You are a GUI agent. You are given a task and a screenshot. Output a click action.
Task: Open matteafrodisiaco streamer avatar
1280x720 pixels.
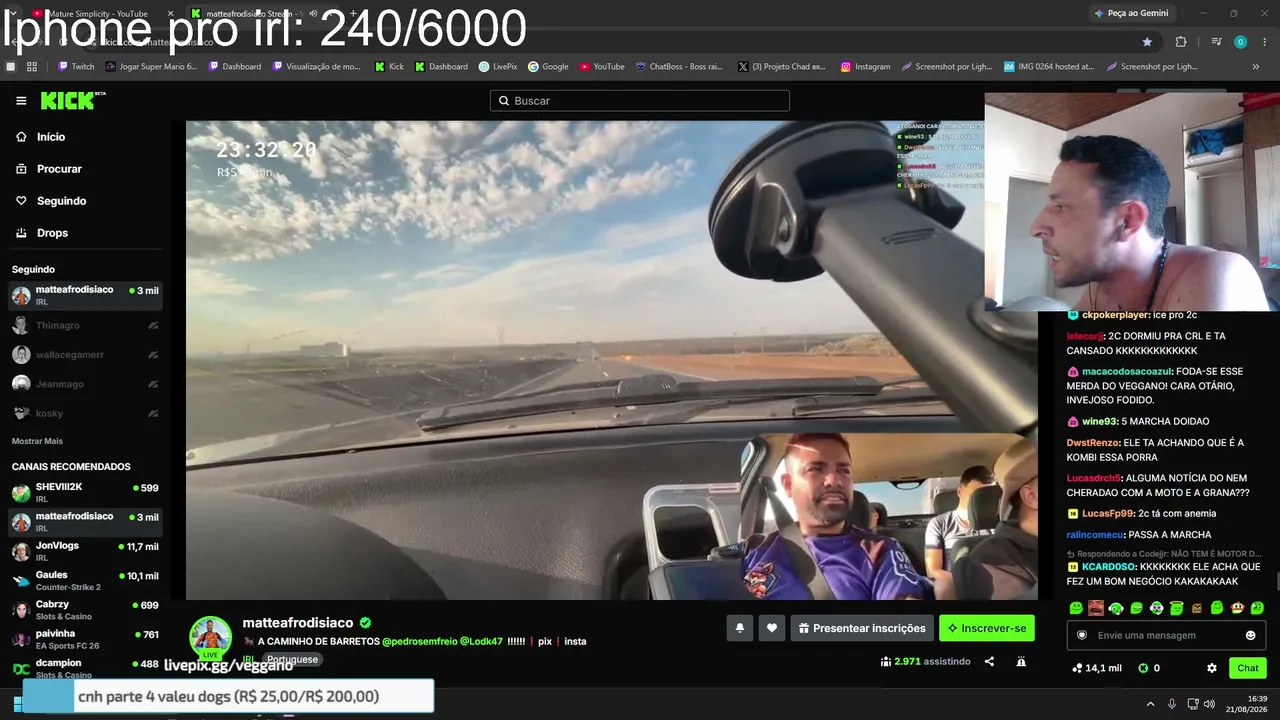(211, 637)
